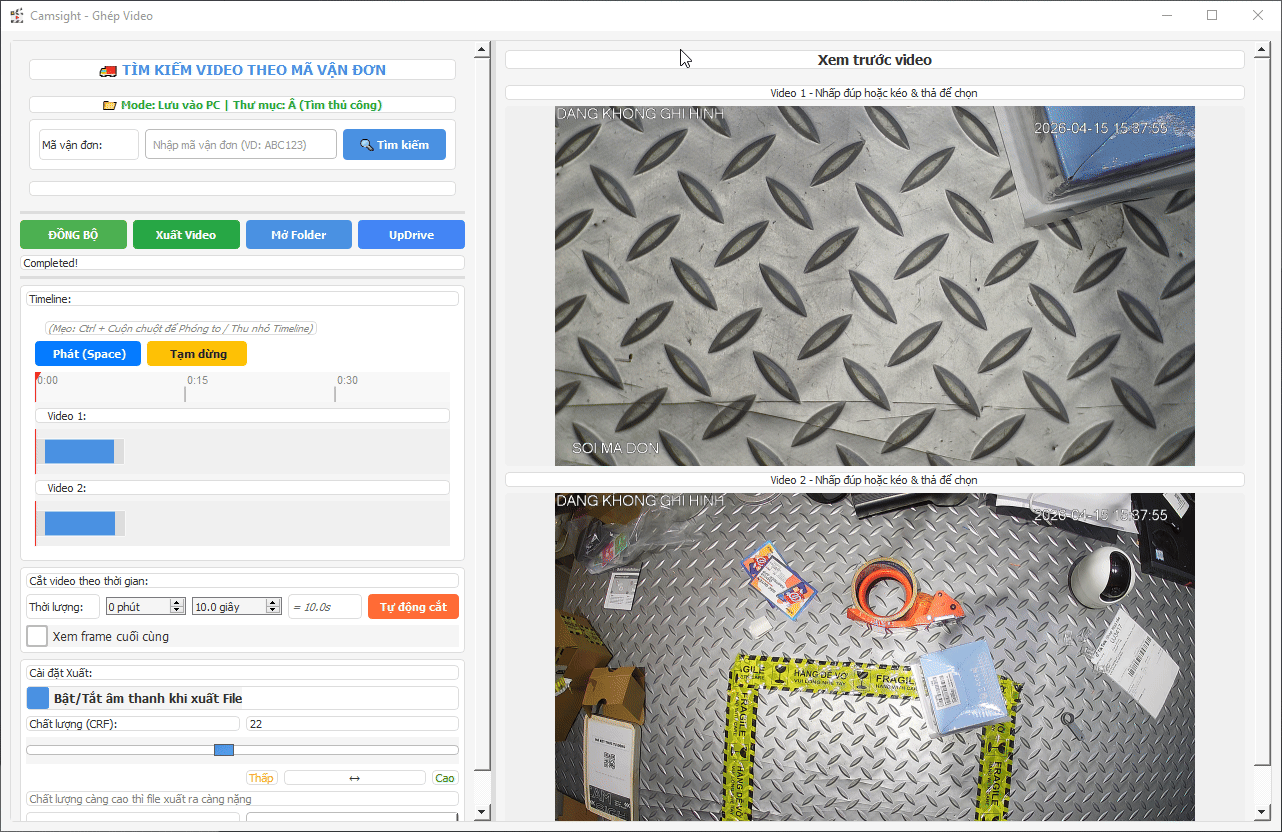
Task: Click the Camsight app icon in title bar
Action: pos(16,15)
